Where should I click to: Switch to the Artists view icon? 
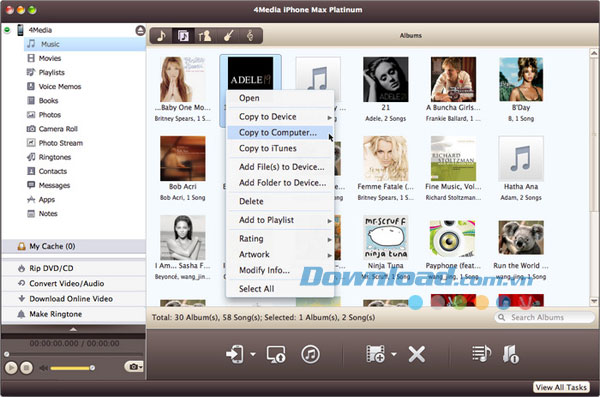205,36
